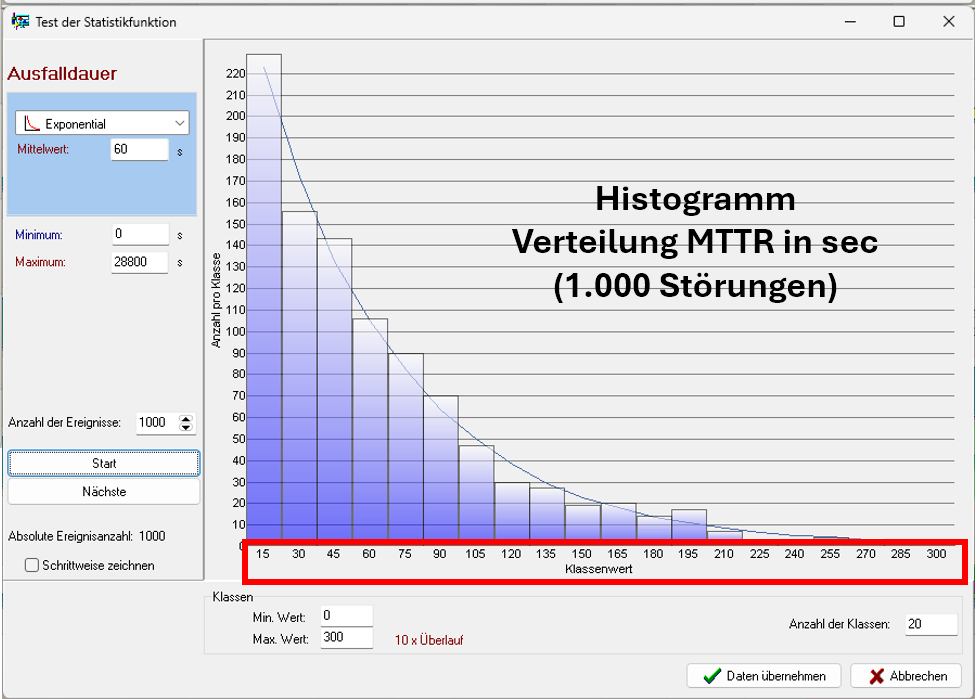Click the Abbrechen button
Viewport: 977px width, 699px height.
click(x=906, y=676)
